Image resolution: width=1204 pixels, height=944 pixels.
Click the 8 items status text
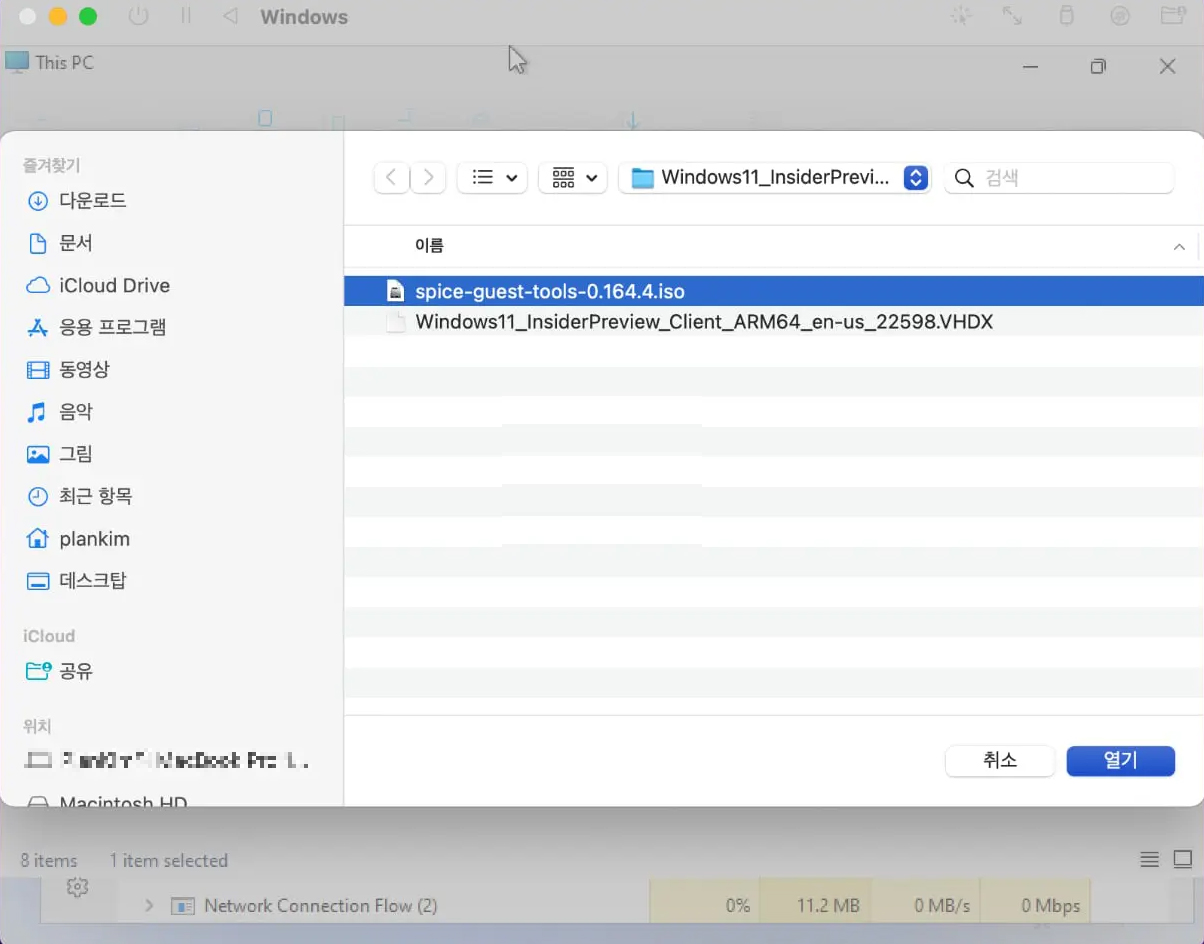click(49, 860)
